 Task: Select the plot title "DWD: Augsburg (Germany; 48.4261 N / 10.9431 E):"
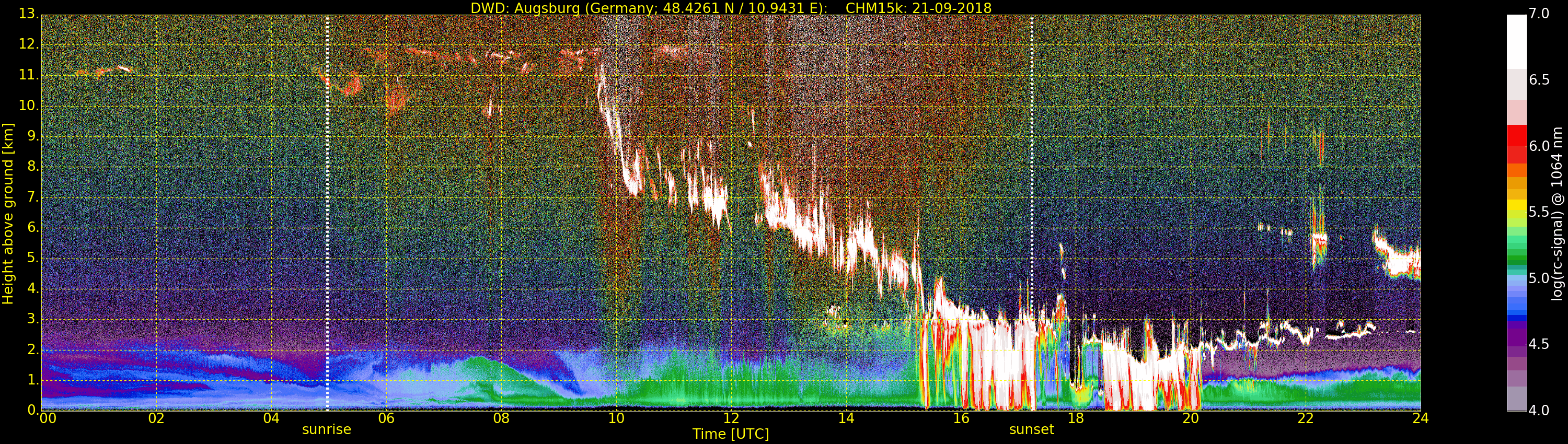pyautogui.click(x=649, y=8)
